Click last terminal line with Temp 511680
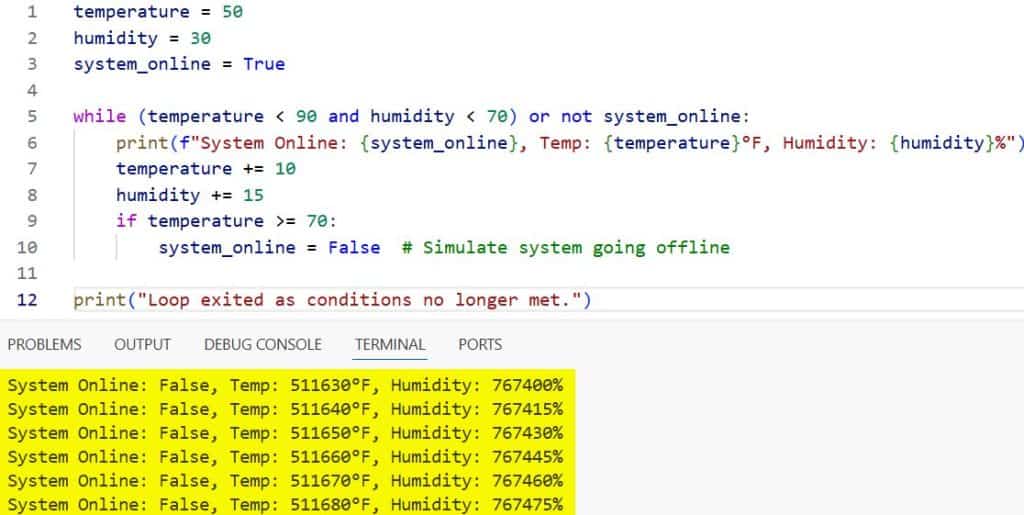The image size is (1024, 515). [285, 504]
